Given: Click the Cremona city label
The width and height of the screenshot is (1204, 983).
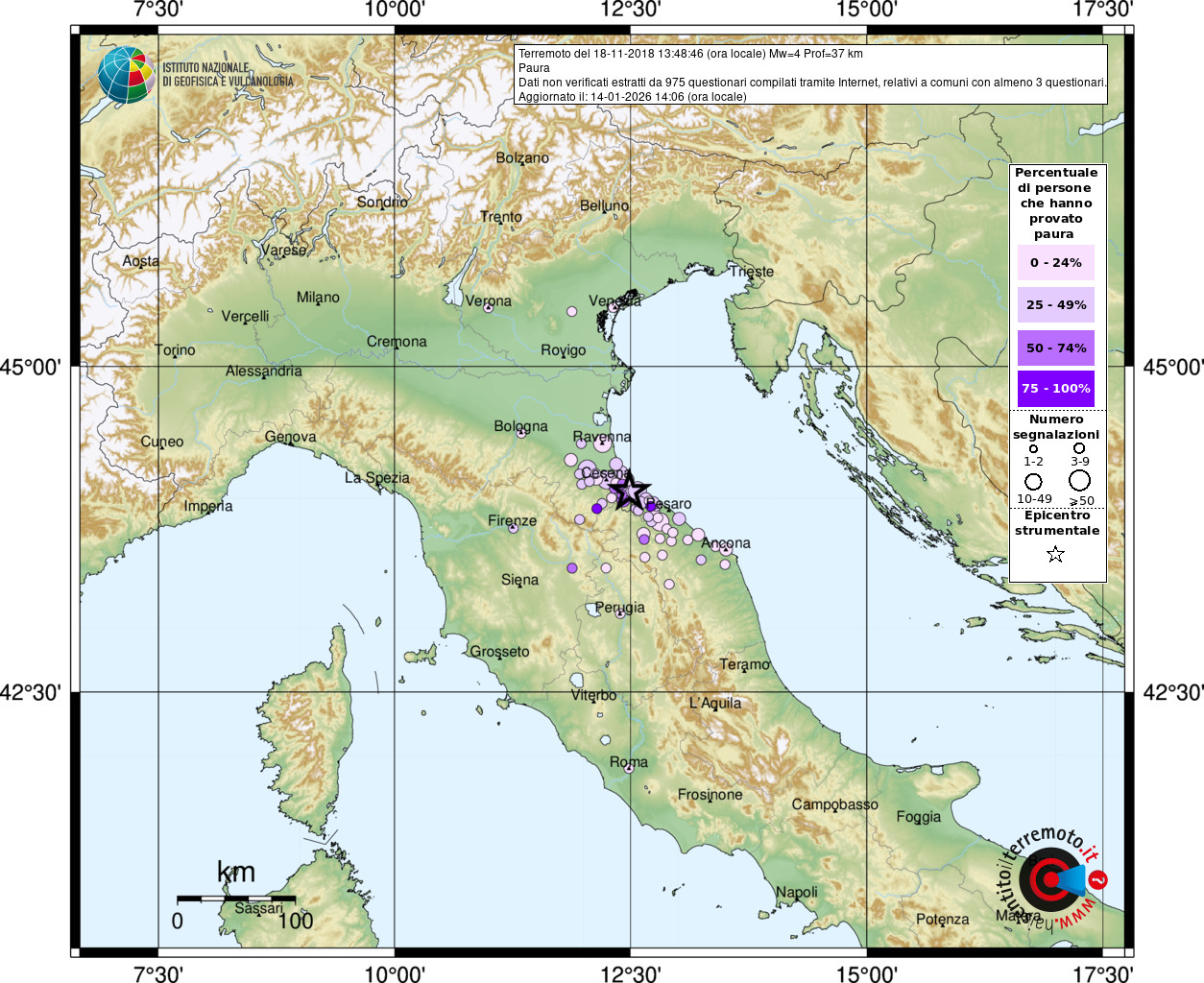Looking at the screenshot, I should tap(397, 342).
